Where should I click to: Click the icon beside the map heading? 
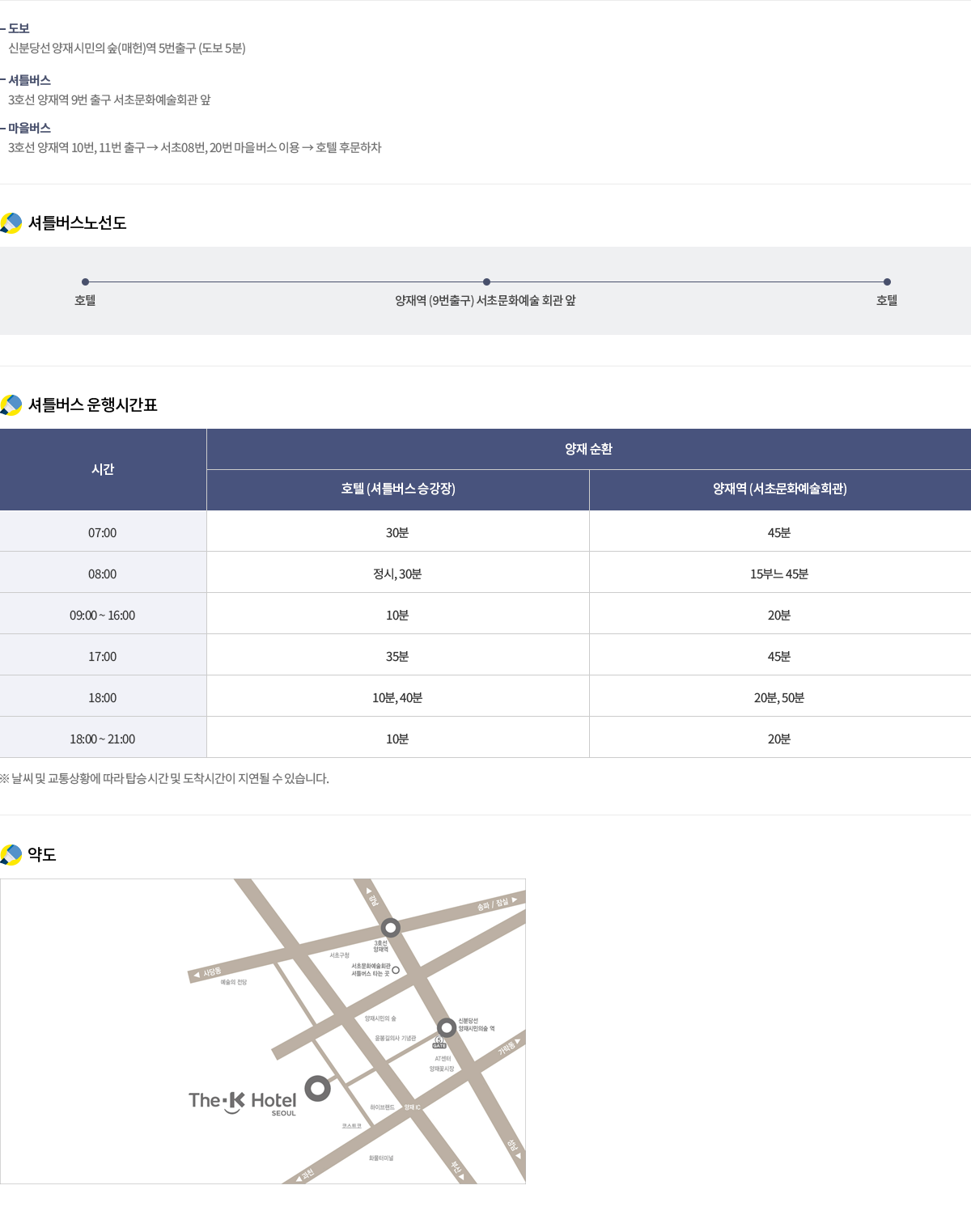(x=11, y=854)
